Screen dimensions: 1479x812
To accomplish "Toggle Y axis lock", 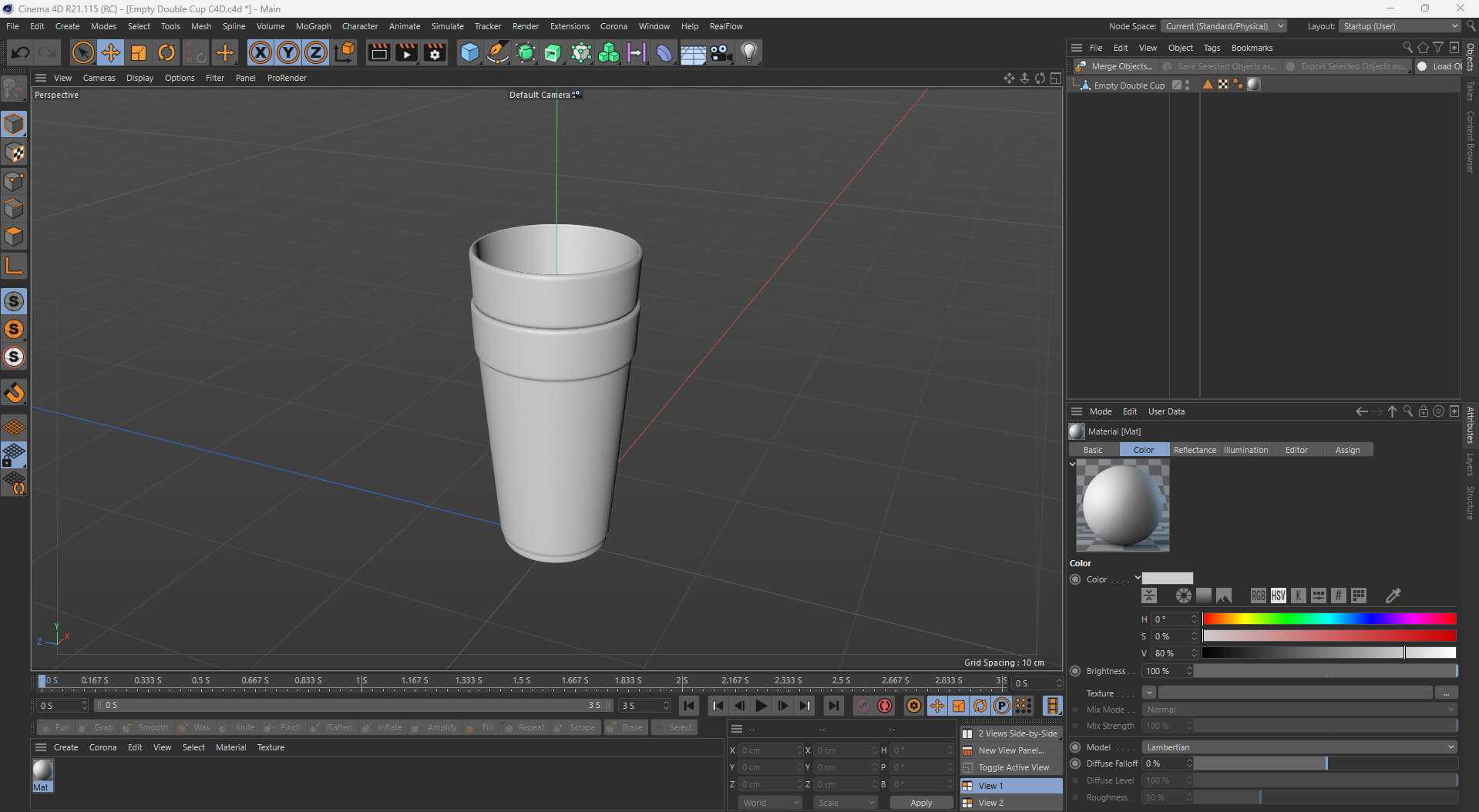I will tap(288, 52).
